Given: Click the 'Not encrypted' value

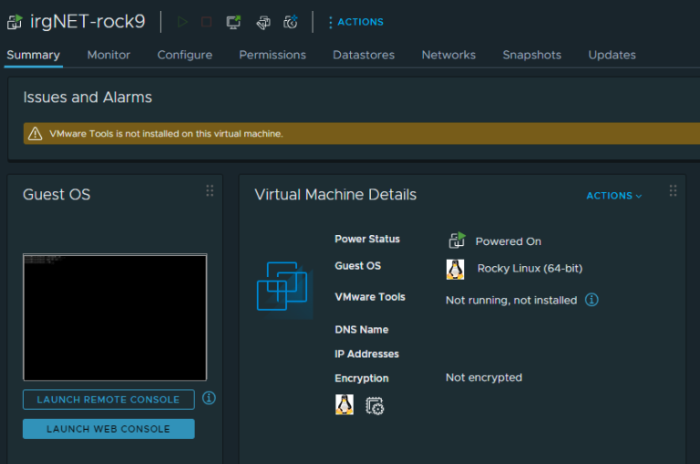Looking at the screenshot, I should pyautogui.click(x=484, y=378).
